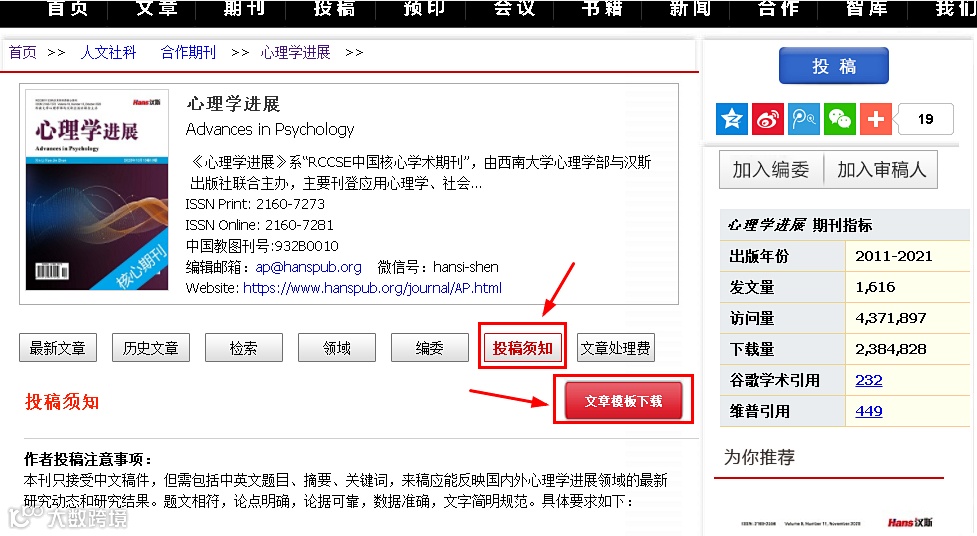Click the red 文章模板下载 button
The height and width of the screenshot is (536, 977).
[x=623, y=401]
